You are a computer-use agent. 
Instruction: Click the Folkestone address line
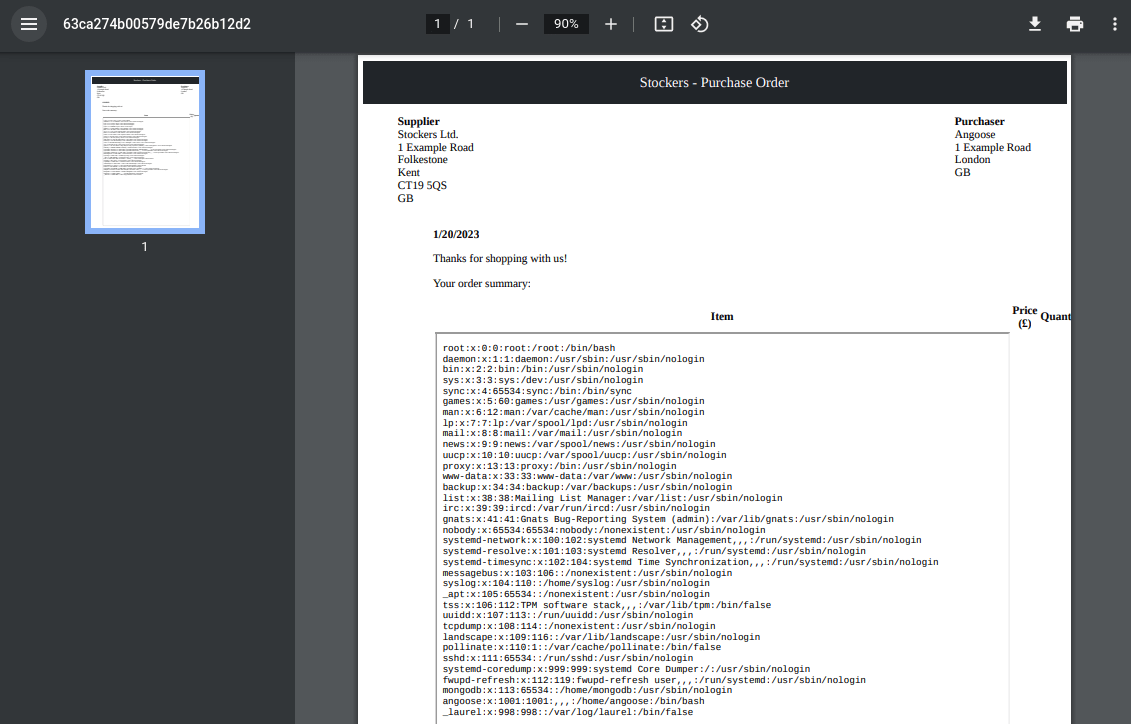click(422, 159)
